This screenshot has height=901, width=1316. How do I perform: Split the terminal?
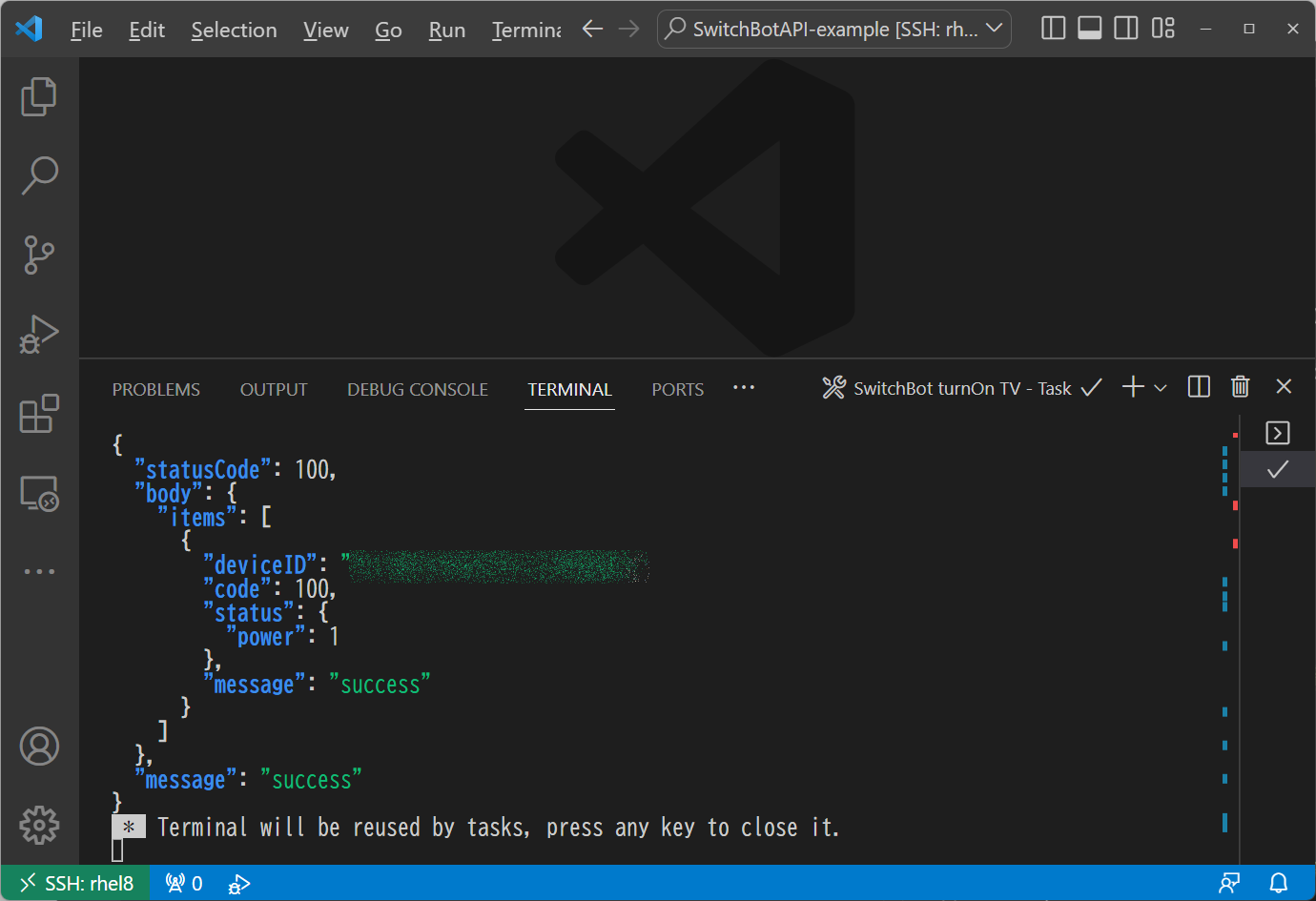(x=1198, y=386)
